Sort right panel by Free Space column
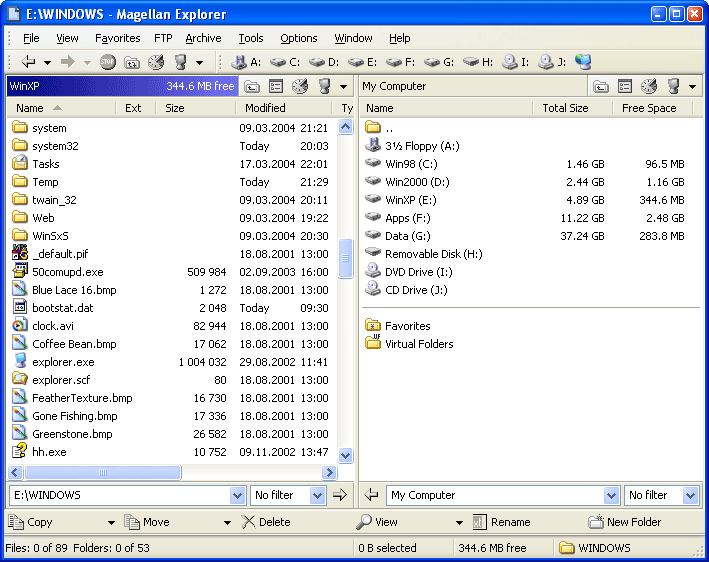The image size is (709, 562). click(x=652, y=108)
